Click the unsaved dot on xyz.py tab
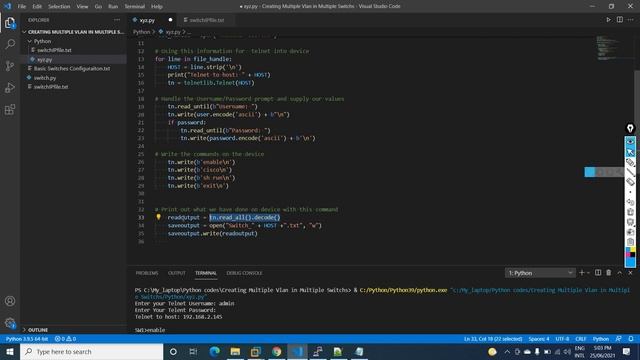Screen dimensions: 640x360 [x=170, y=20]
